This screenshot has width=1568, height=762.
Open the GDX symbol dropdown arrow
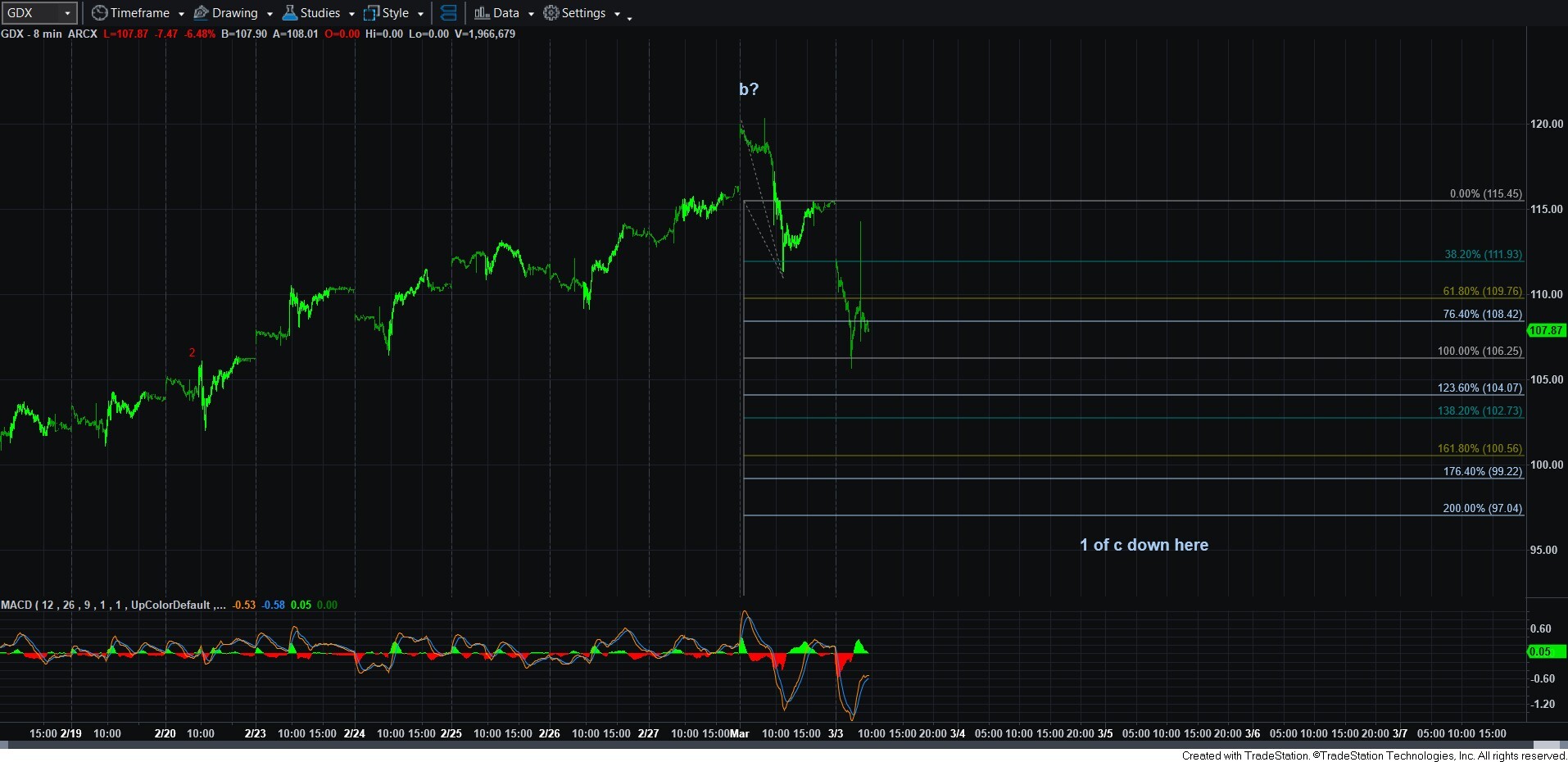point(67,13)
